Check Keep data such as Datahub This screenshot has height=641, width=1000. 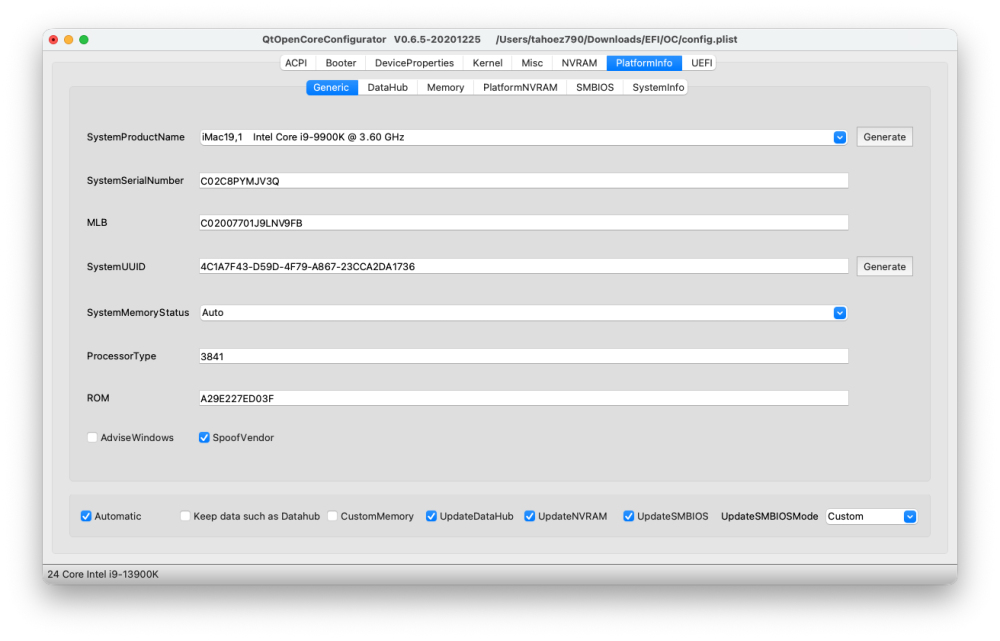click(x=185, y=516)
